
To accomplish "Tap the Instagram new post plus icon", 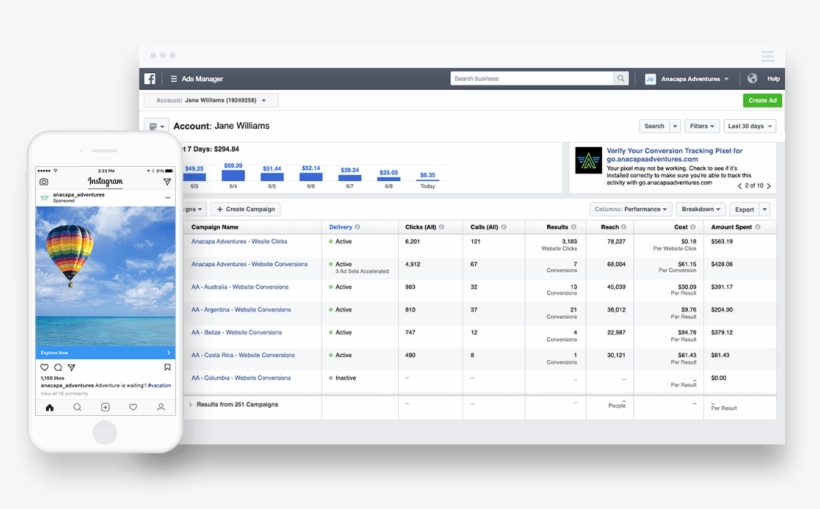I will [x=105, y=407].
